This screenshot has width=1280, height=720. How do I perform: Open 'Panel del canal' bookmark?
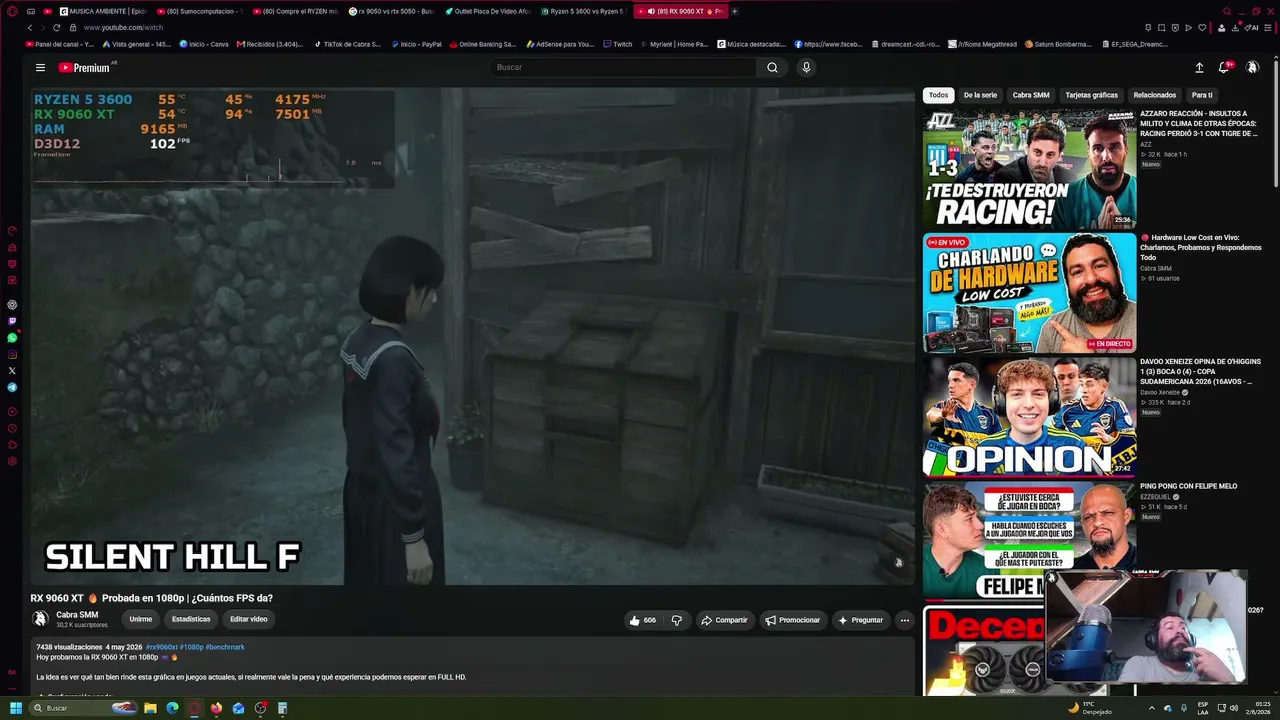[x=60, y=44]
